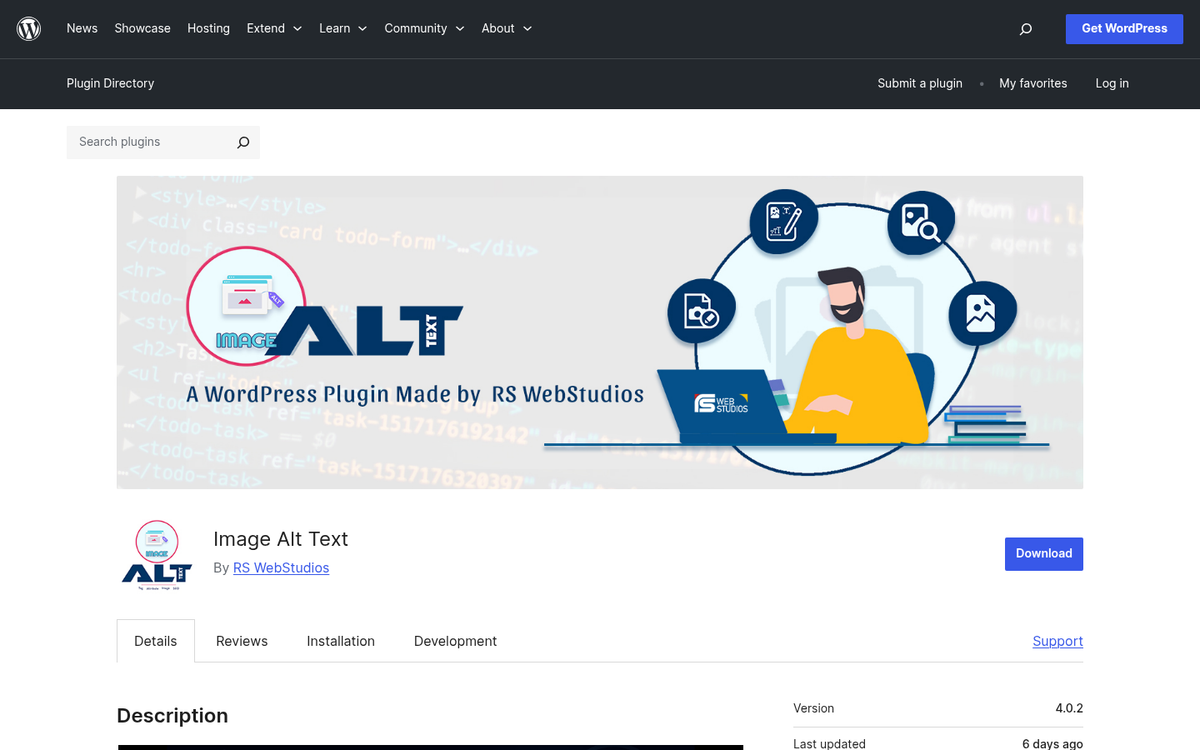
Task: View the Development tab
Action: (x=455, y=640)
